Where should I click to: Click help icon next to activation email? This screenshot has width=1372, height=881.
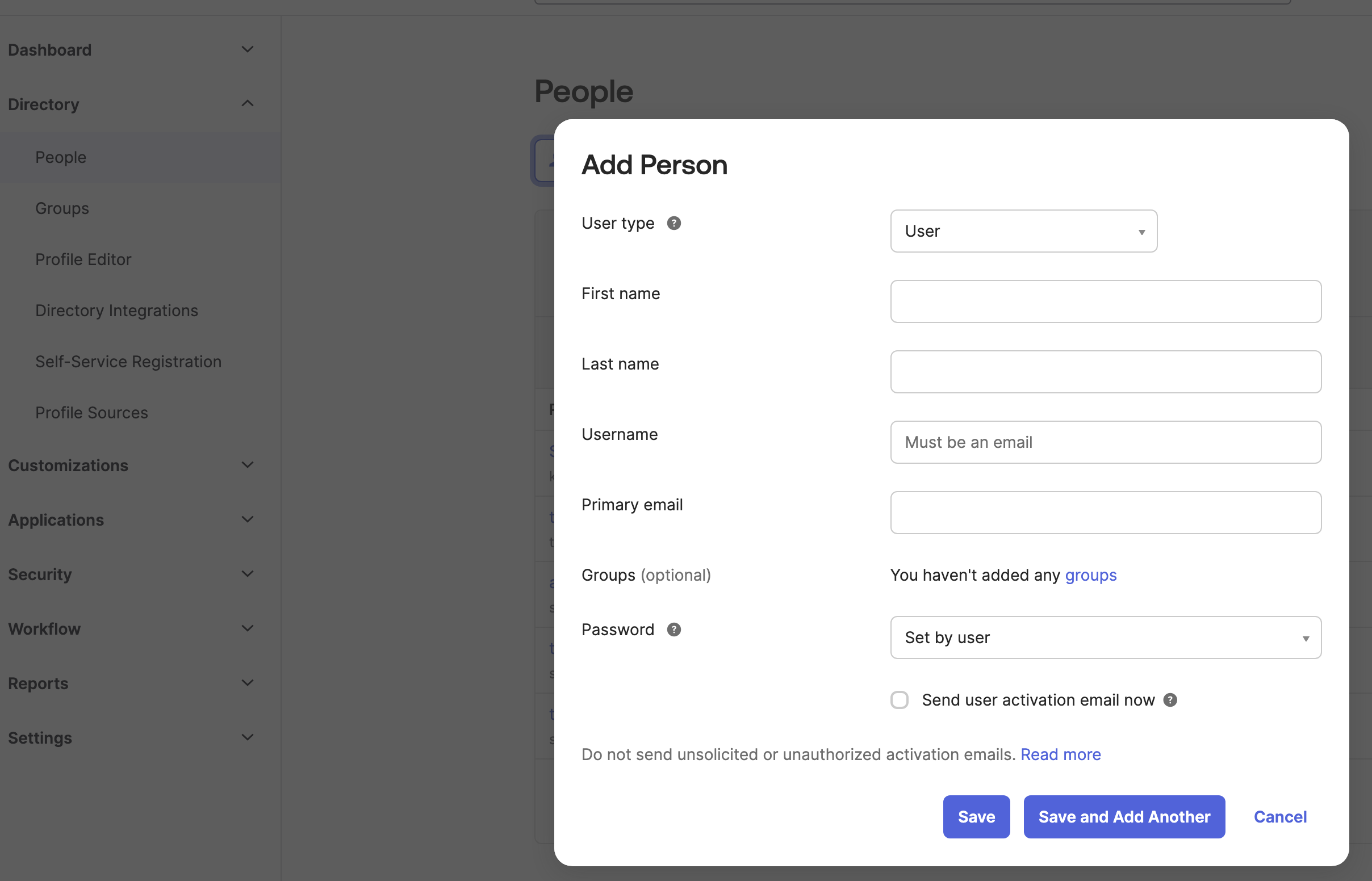(x=1170, y=700)
